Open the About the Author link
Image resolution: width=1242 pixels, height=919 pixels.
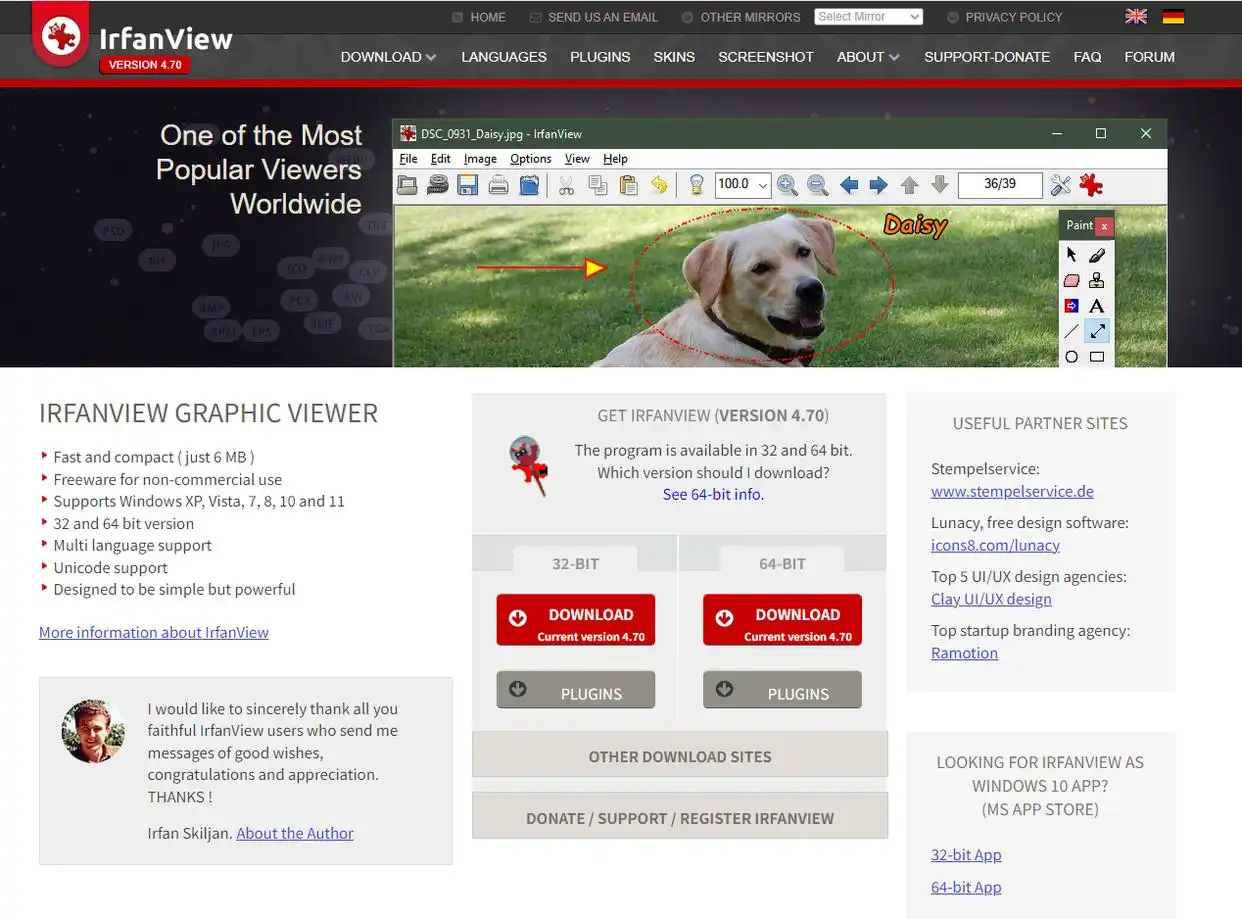pyautogui.click(x=295, y=833)
